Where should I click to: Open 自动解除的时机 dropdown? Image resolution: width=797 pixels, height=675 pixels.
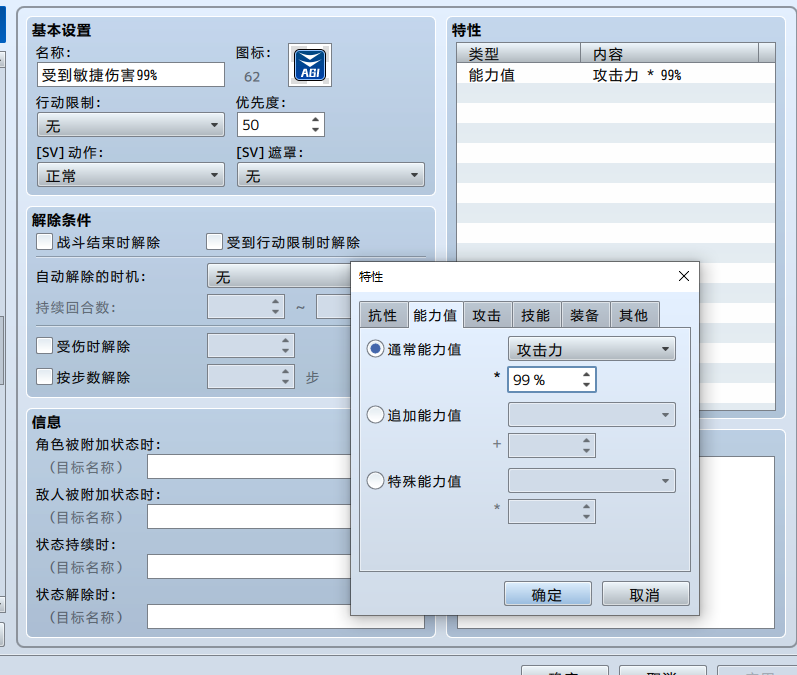tap(279, 277)
